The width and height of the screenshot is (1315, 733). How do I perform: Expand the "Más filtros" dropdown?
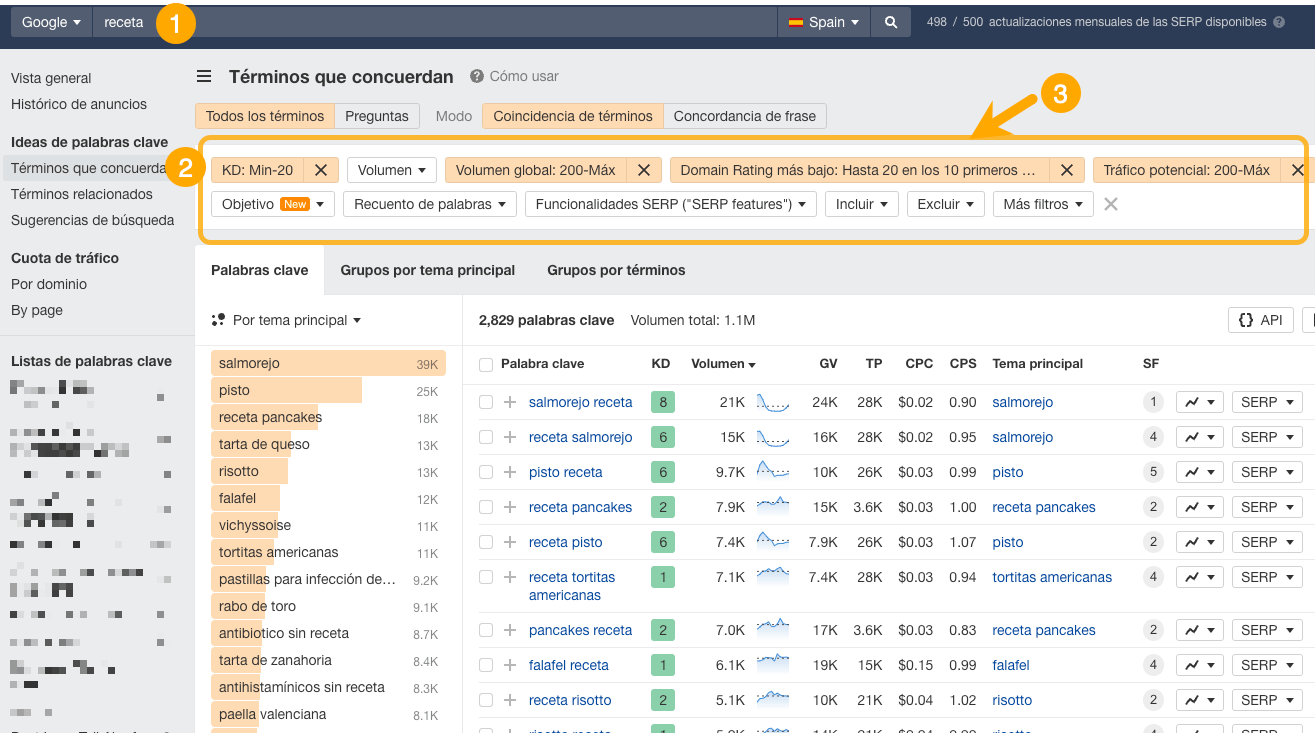1042,203
